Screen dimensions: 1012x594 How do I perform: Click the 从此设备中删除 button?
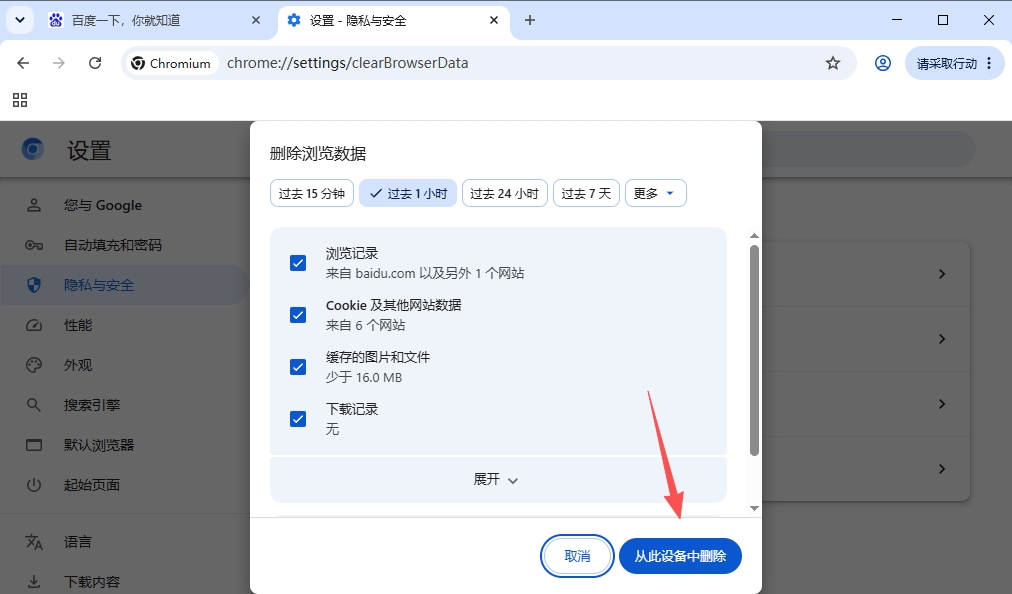click(x=680, y=556)
